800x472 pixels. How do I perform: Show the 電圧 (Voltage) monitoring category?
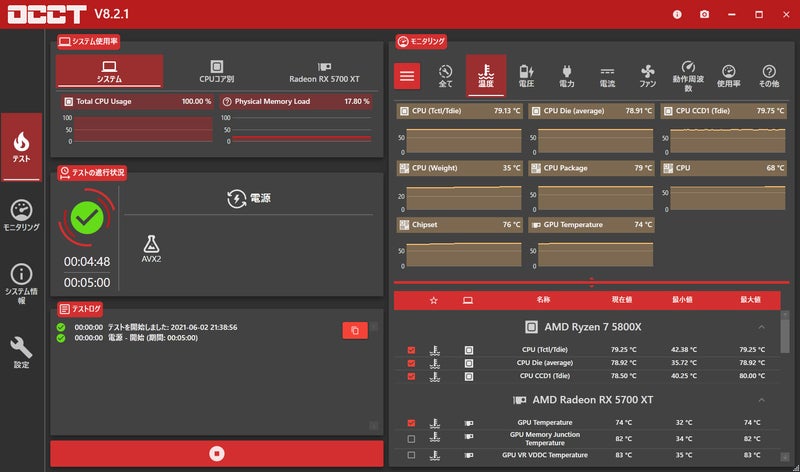click(526, 76)
